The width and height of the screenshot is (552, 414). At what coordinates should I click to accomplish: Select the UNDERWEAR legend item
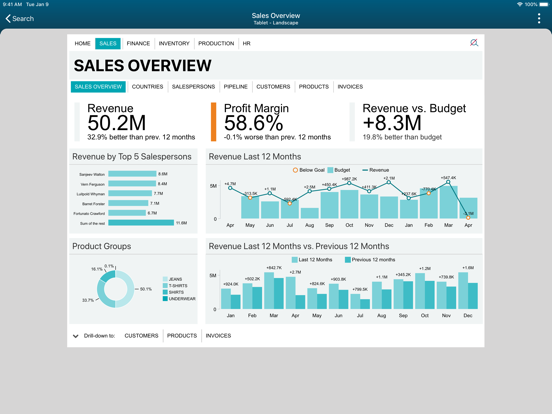(x=179, y=299)
